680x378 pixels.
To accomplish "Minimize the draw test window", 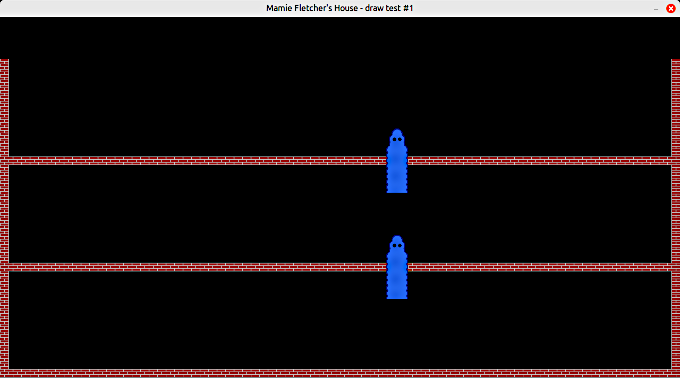I will point(656,9).
